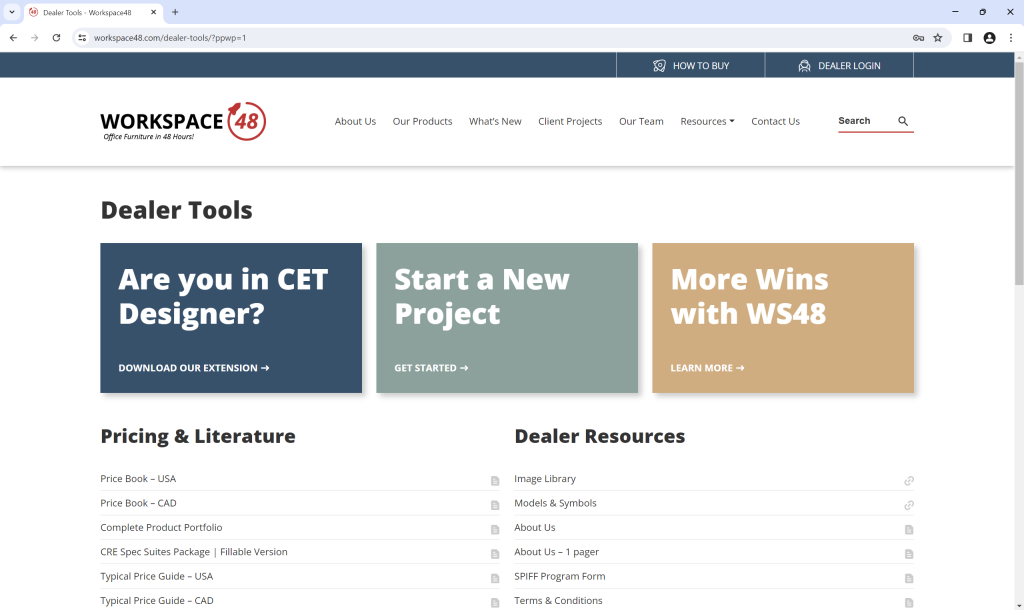Click the link icon beside Image Library
The height and width of the screenshot is (610, 1024).
pyautogui.click(x=908, y=481)
